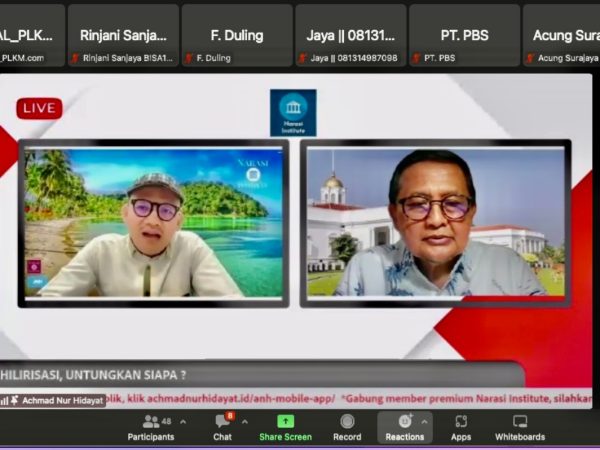The height and width of the screenshot is (450, 600).
Task: Open the Participants panel
Action: (150, 427)
